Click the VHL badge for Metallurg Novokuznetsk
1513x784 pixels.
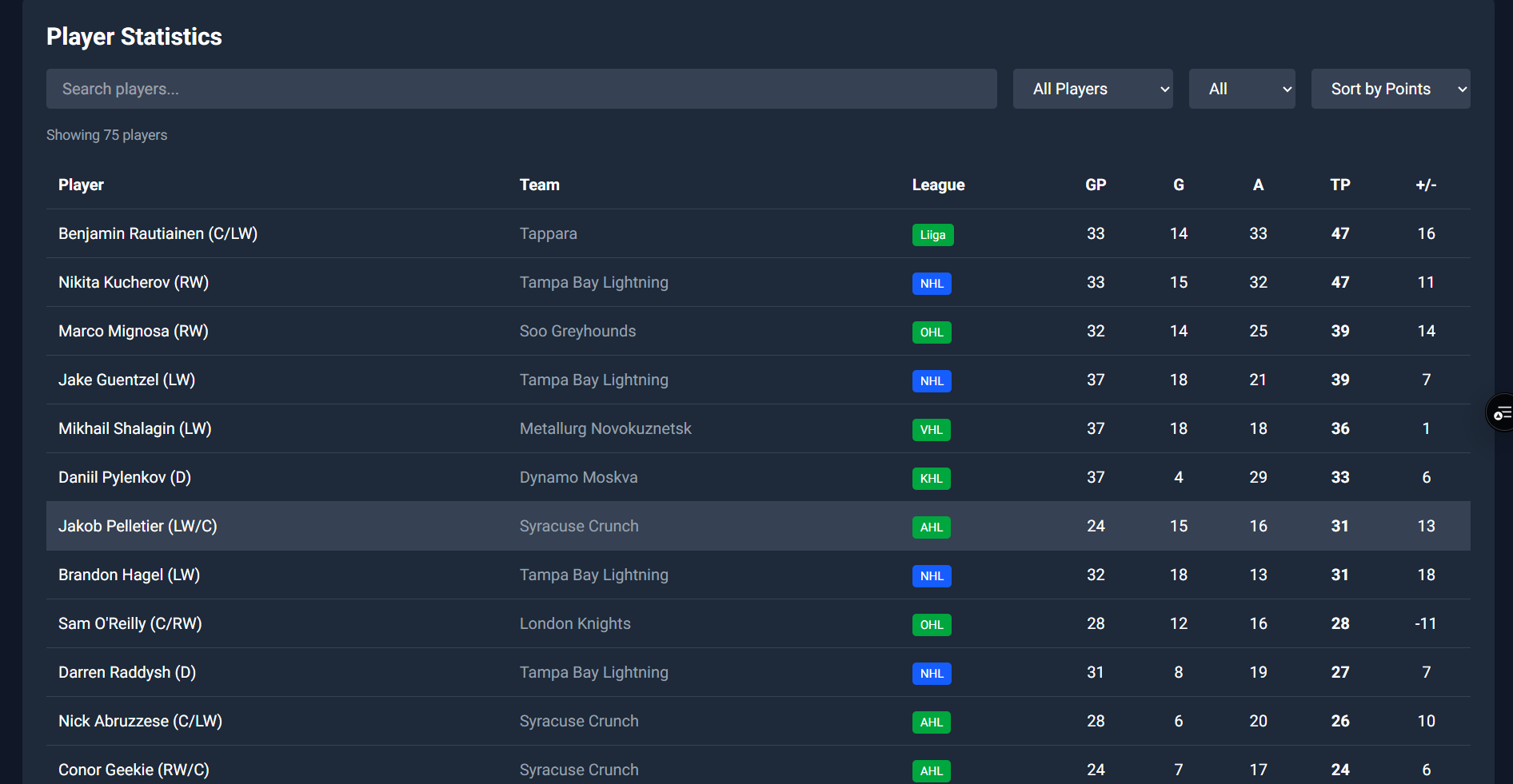931,429
